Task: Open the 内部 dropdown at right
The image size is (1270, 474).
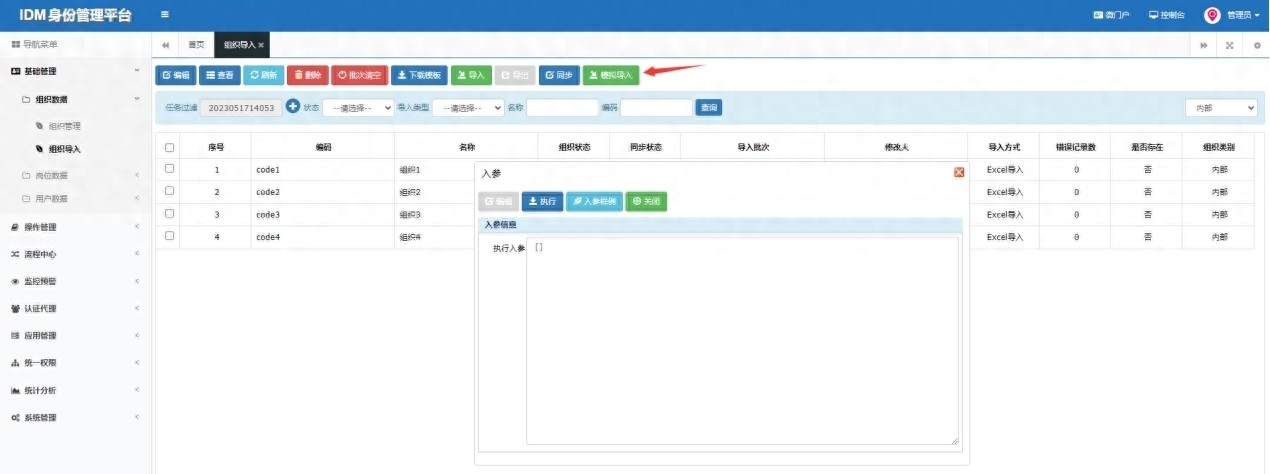Action: 1220,108
